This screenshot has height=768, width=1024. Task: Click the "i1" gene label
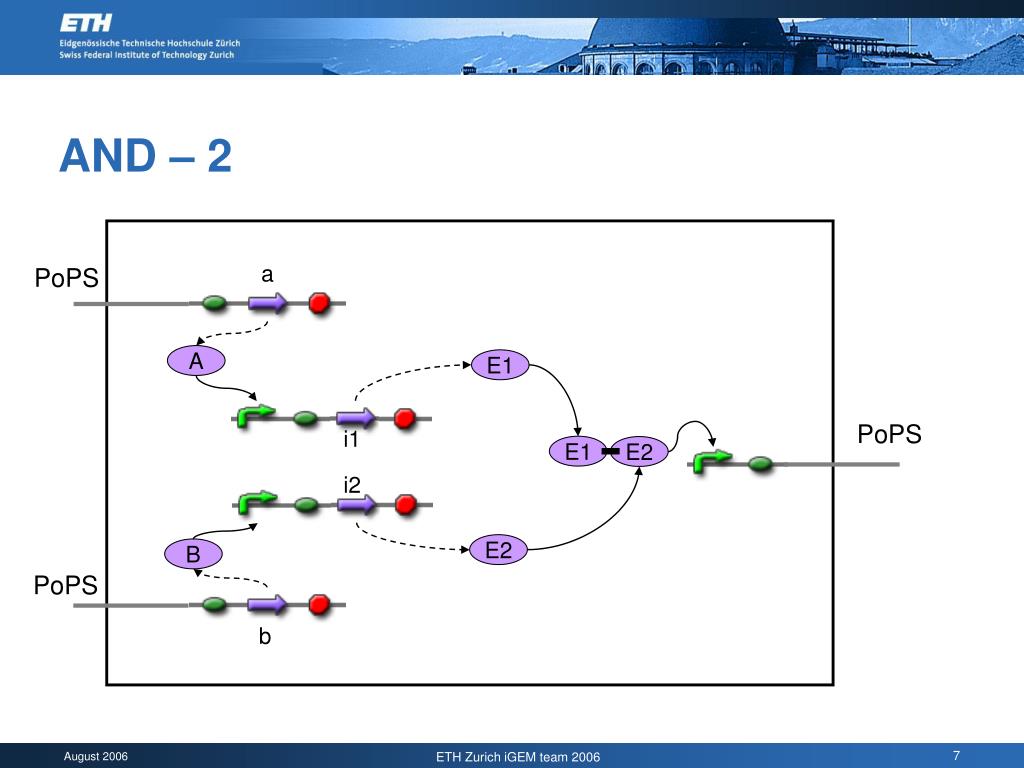click(x=351, y=440)
